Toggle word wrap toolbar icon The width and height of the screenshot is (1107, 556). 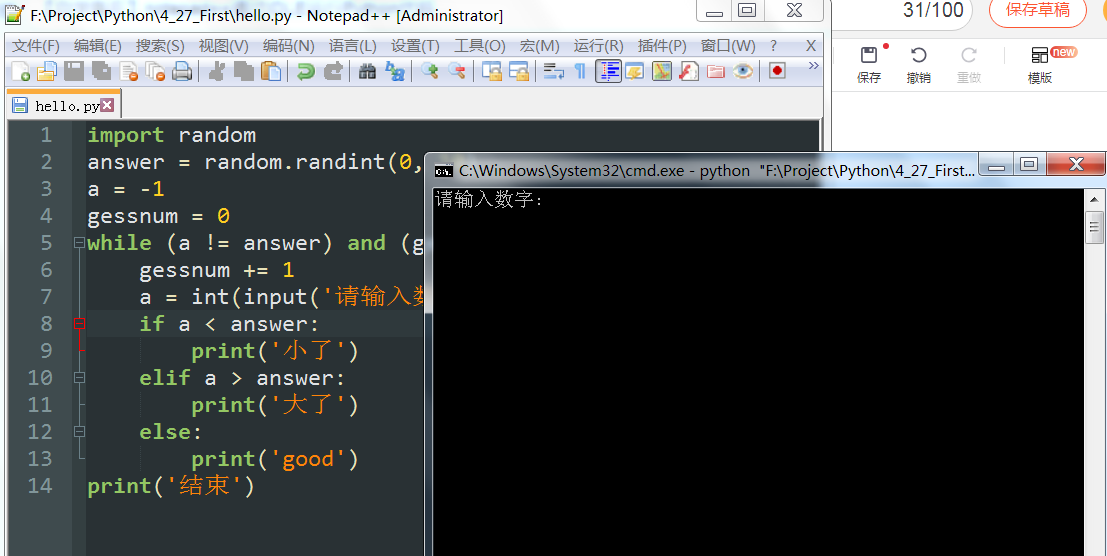pyautogui.click(x=554, y=71)
